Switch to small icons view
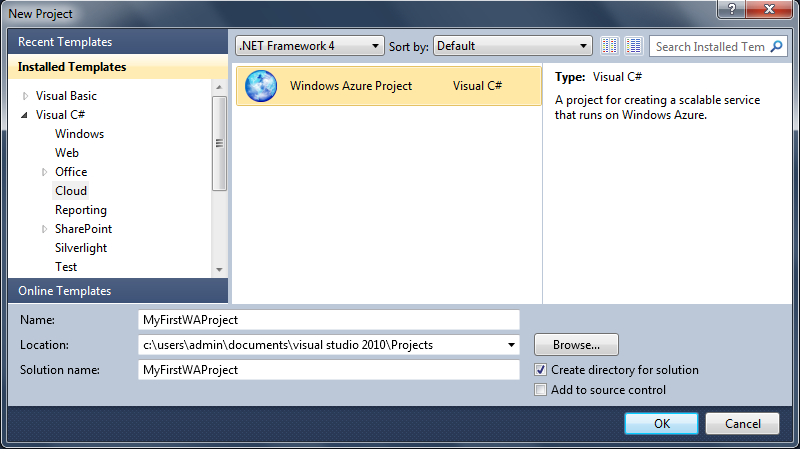800x449 pixels. click(x=611, y=46)
